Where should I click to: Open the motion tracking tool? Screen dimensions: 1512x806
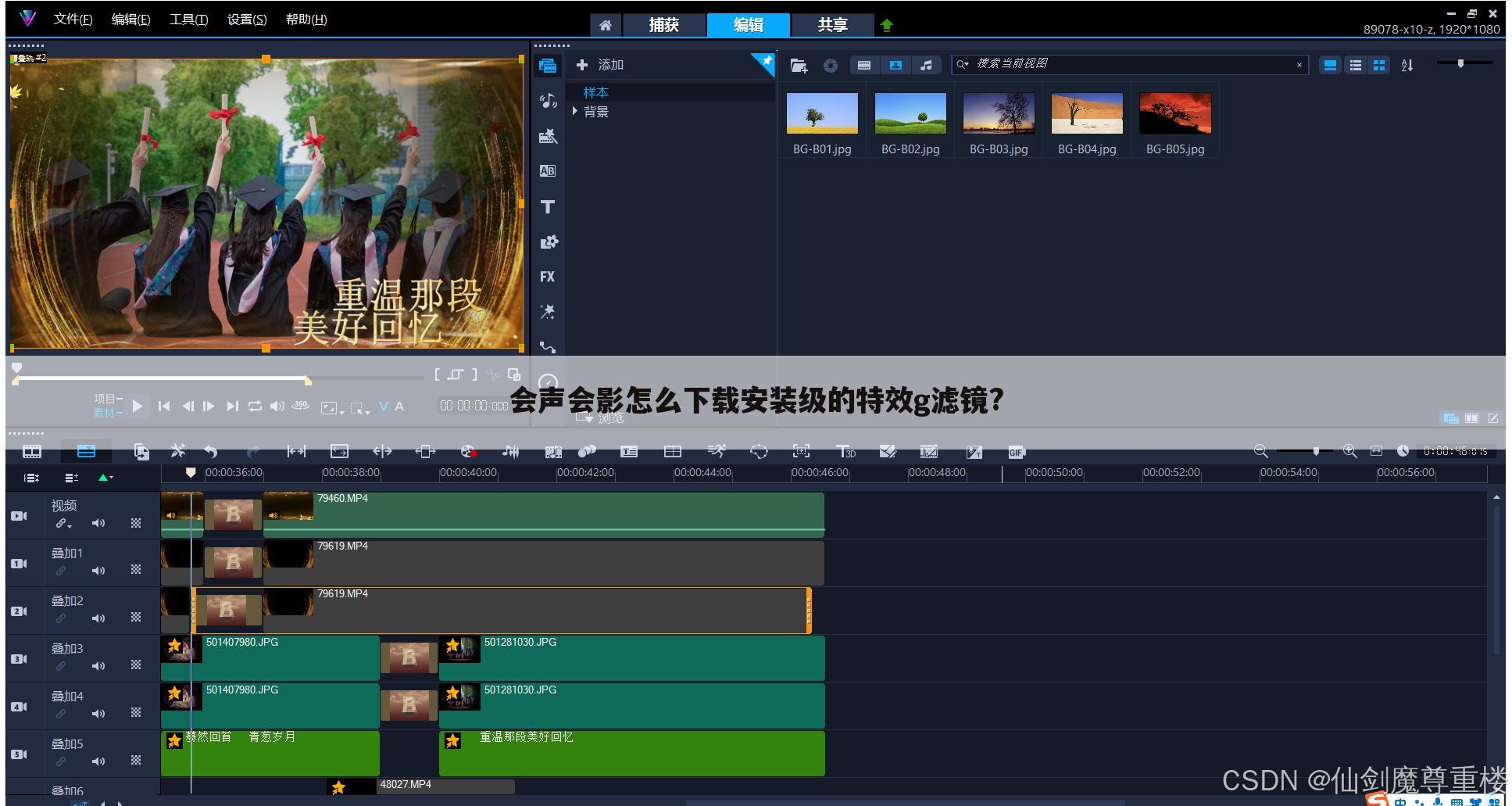point(587,452)
